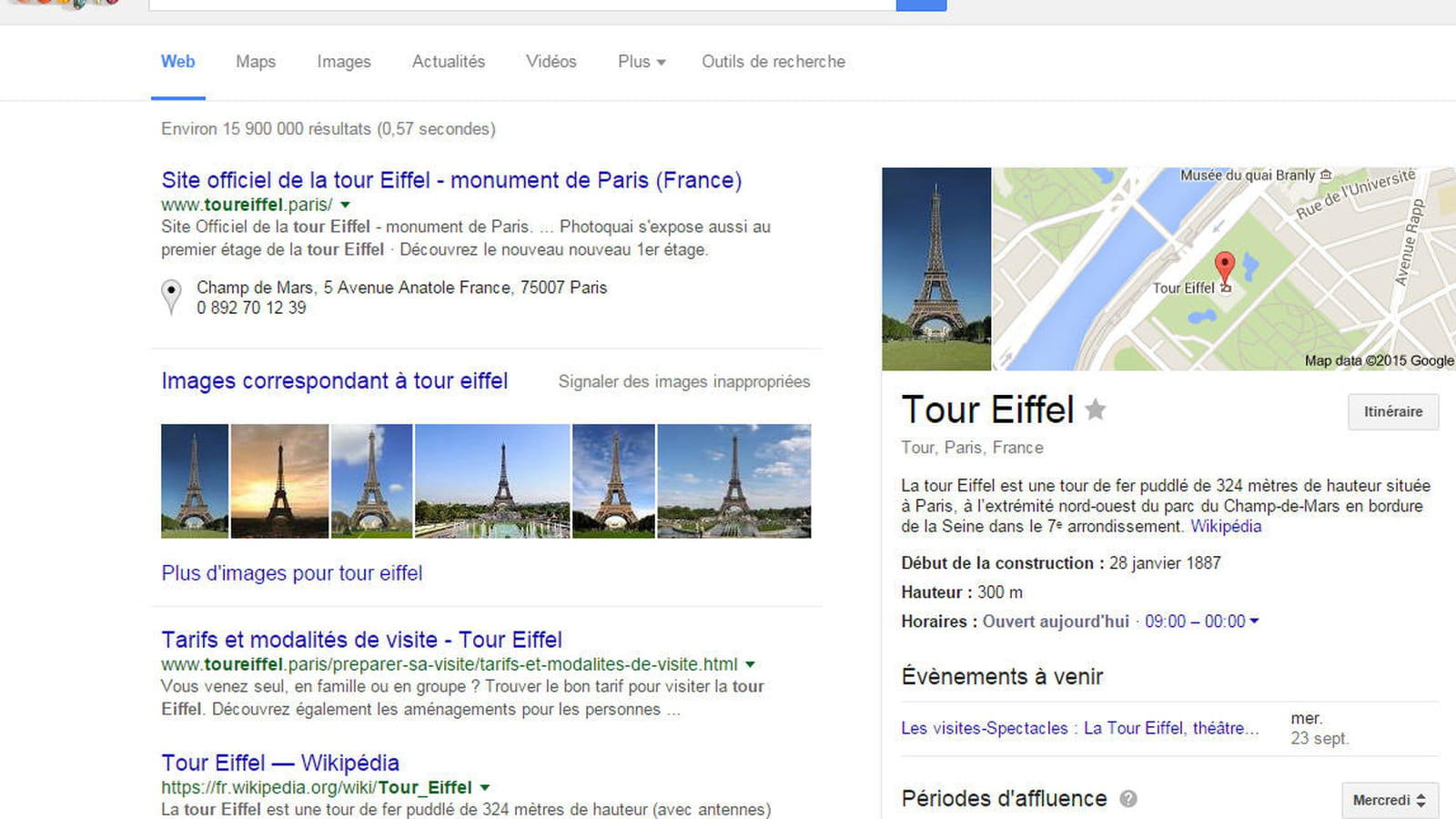Expand the arrow after tarifs-et-modalites-de-visite.html URL
Viewport: 1456px width, 819px height.
[750, 664]
